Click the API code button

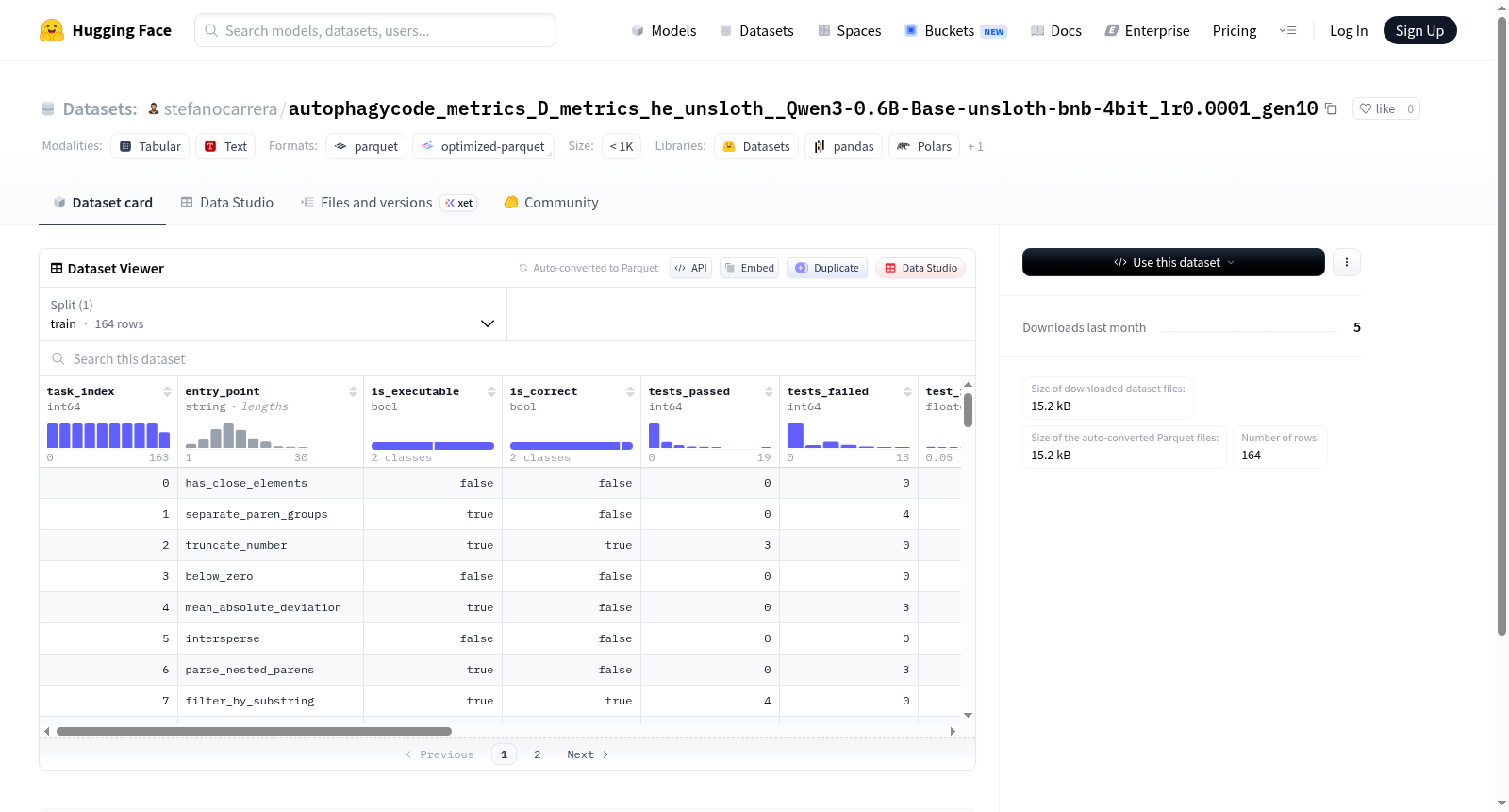(690, 268)
